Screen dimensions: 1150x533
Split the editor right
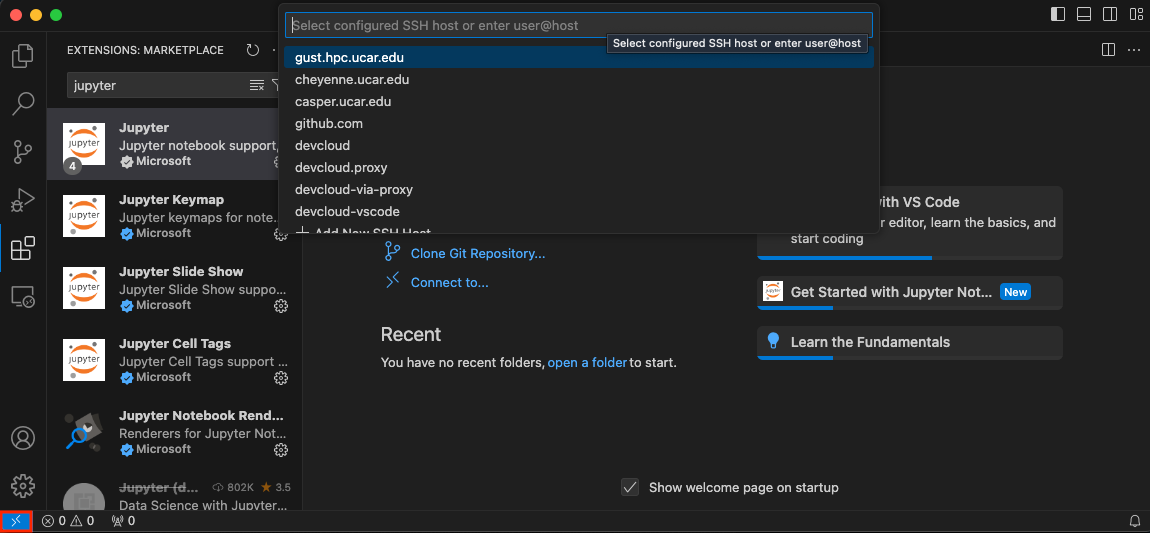1108,50
